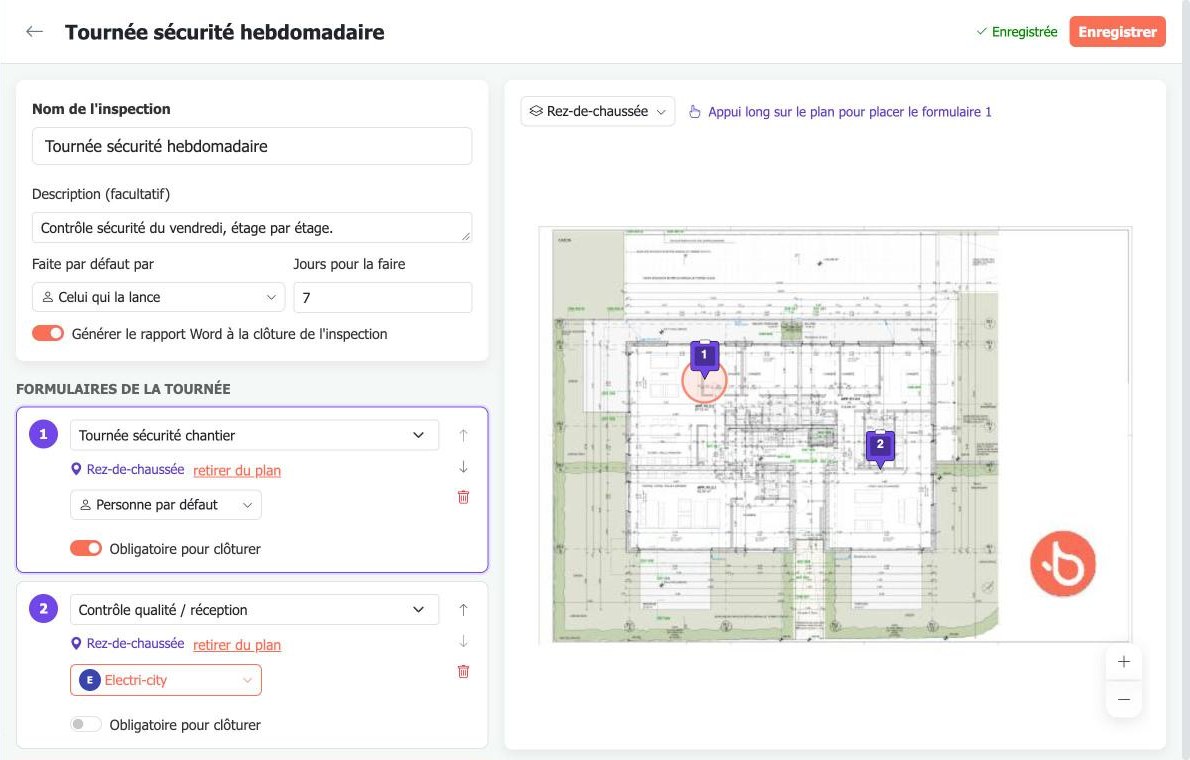This screenshot has height=760, width=1190.
Task: Click the purple number 1 form badge
Action: tap(43, 434)
